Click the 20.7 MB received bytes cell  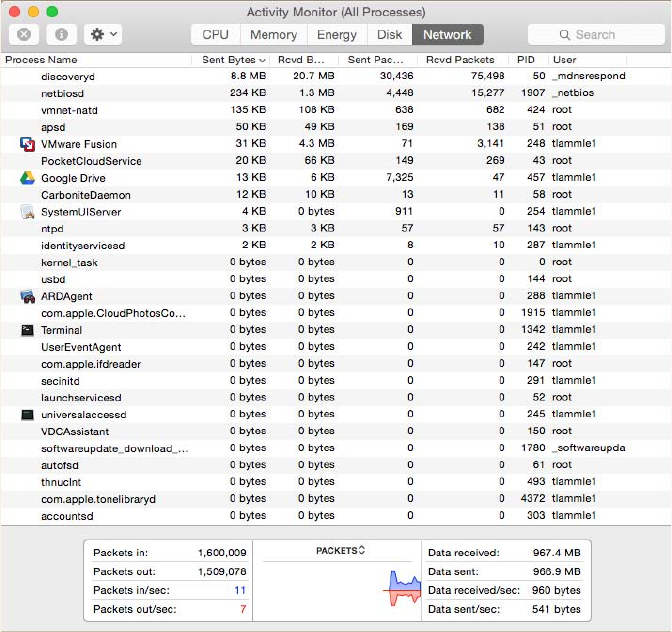(314, 76)
